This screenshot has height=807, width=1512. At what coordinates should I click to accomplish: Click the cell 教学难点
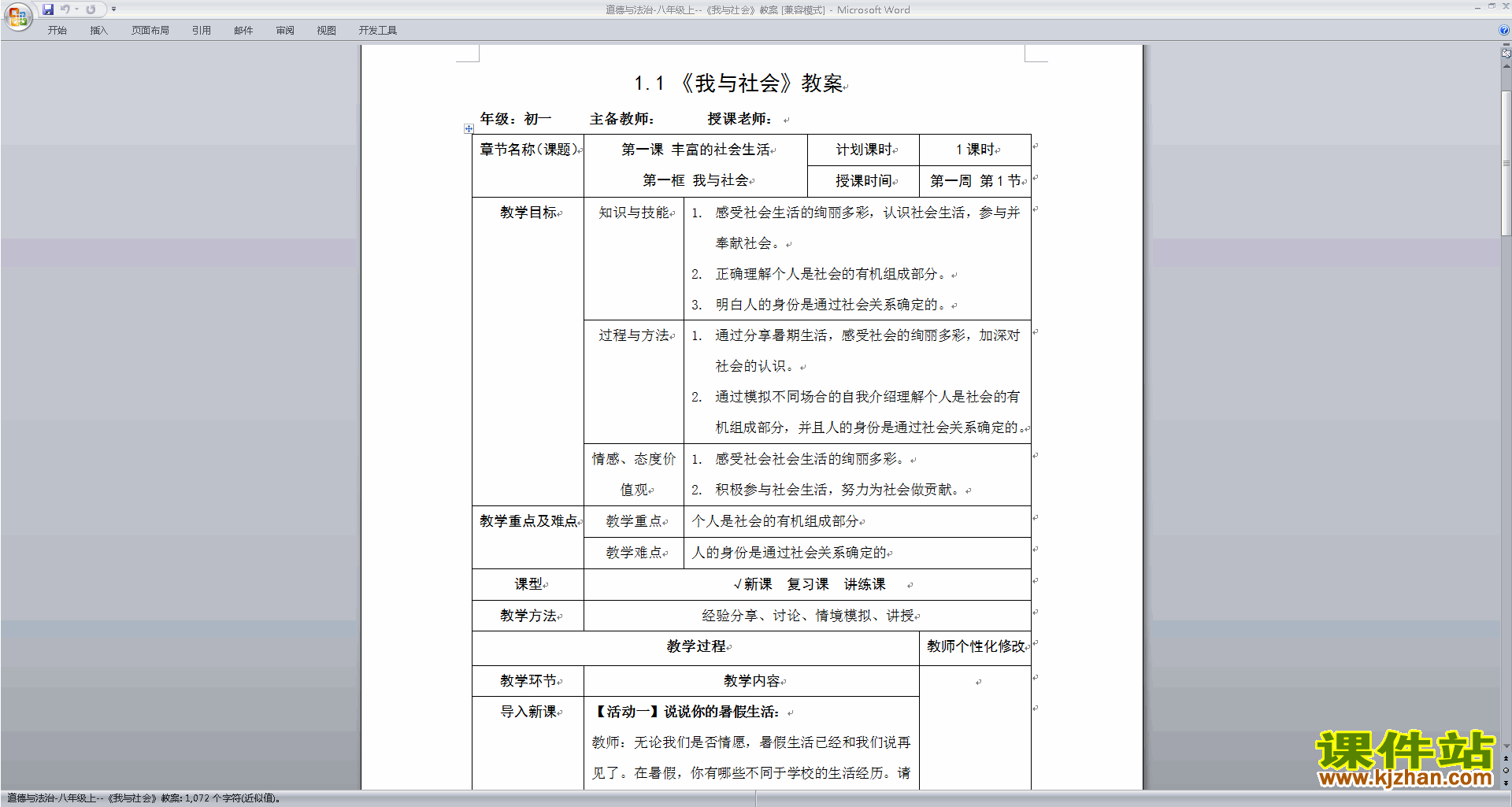634,553
